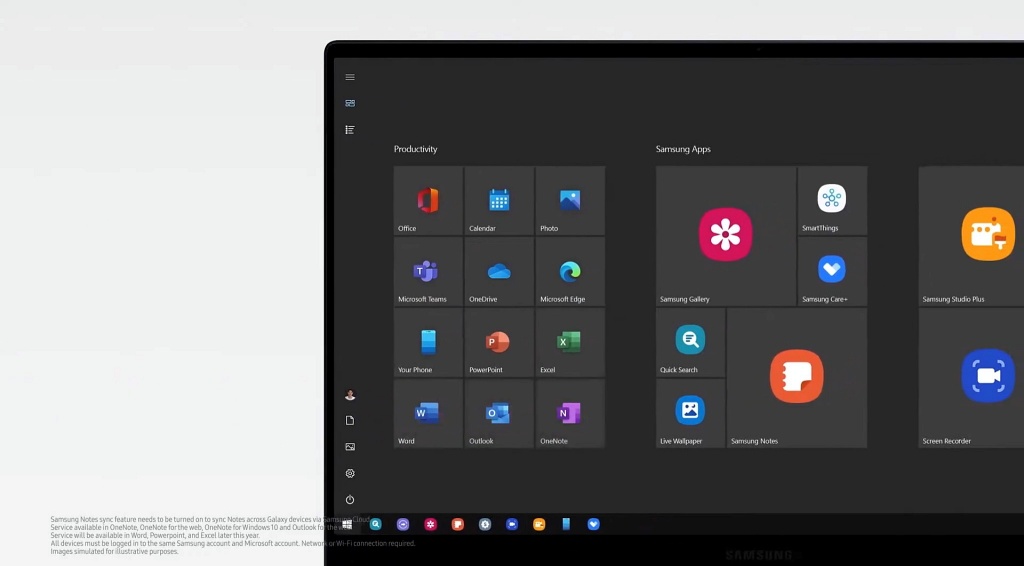Open the Calendar tile
1024x566 pixels.
click(x=499, y=200)
